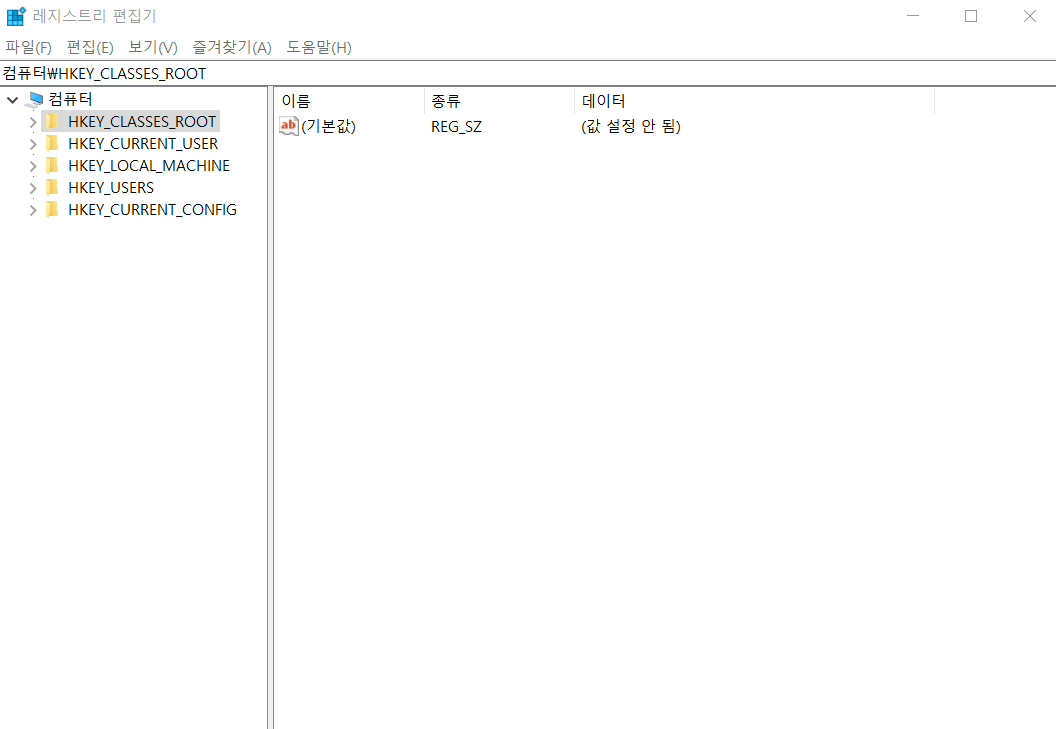Click the HKEY_CURRENT_USER folder icon
This screenshot has width=1056, height=729.
pos(52,144)
